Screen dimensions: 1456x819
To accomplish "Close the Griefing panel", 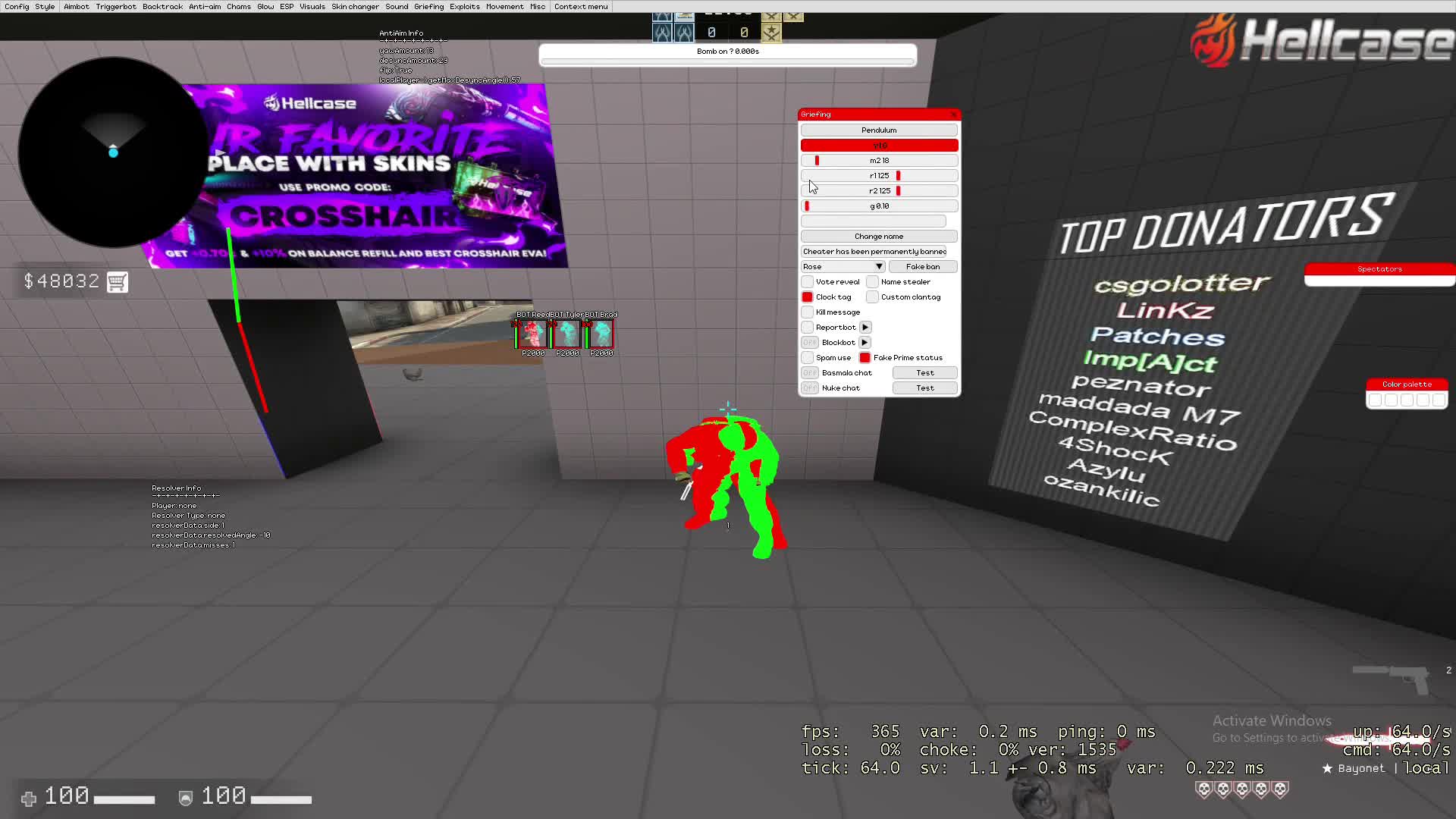I will click(953, 115).
